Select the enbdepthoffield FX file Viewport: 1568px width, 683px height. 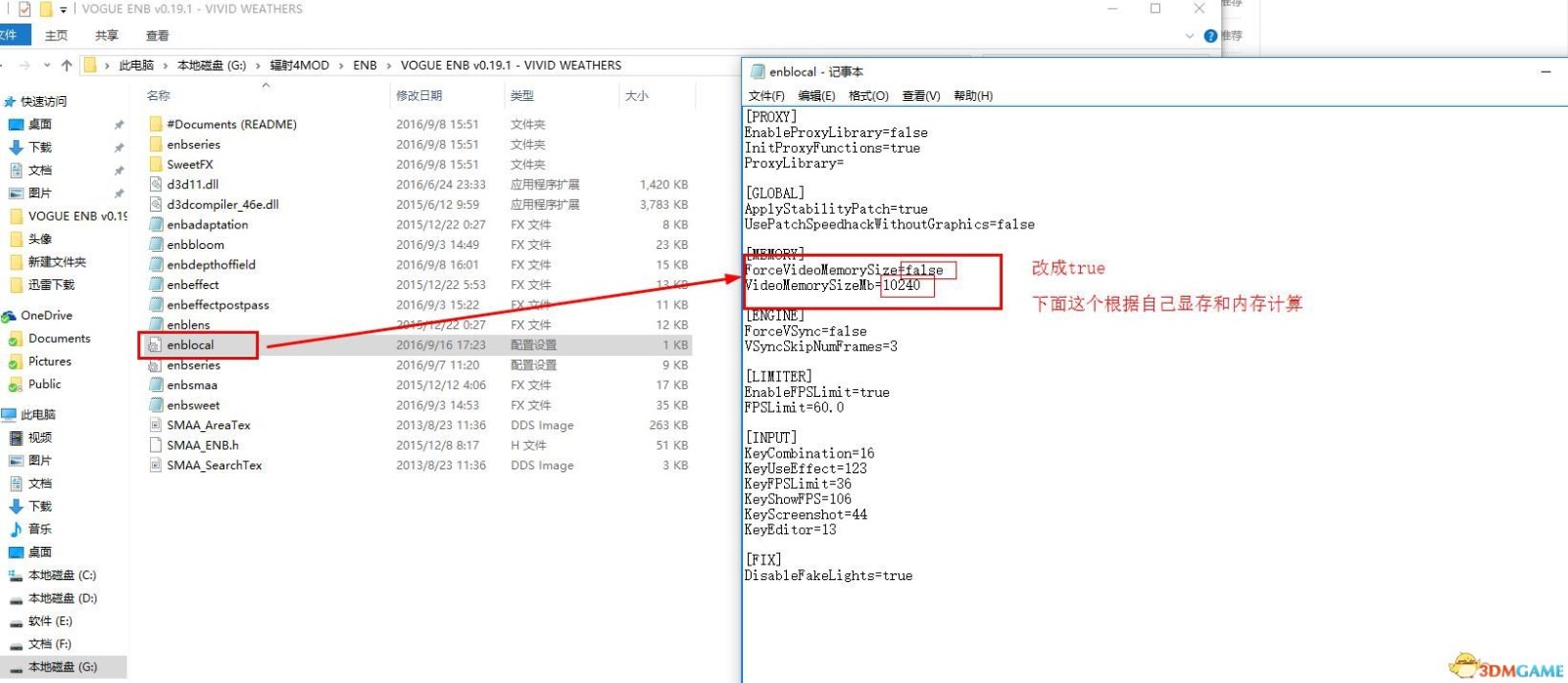tap(211, 265)
